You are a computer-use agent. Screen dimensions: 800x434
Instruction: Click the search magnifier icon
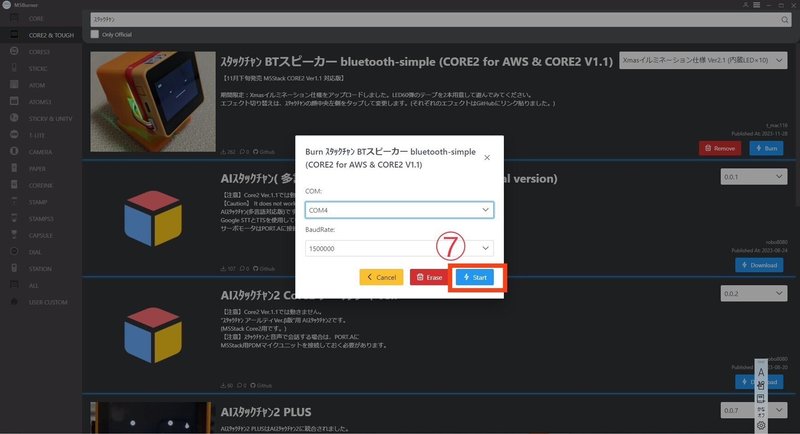(x=784, y=19)
